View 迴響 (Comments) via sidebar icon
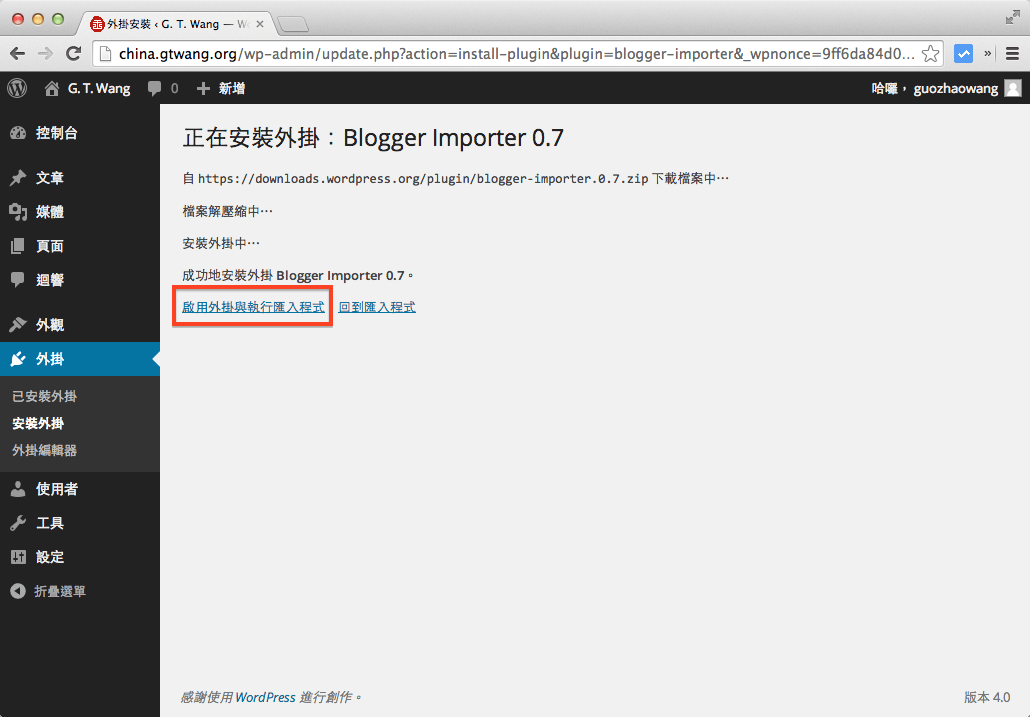1030x717 pixels. click(x=48, y=279)
